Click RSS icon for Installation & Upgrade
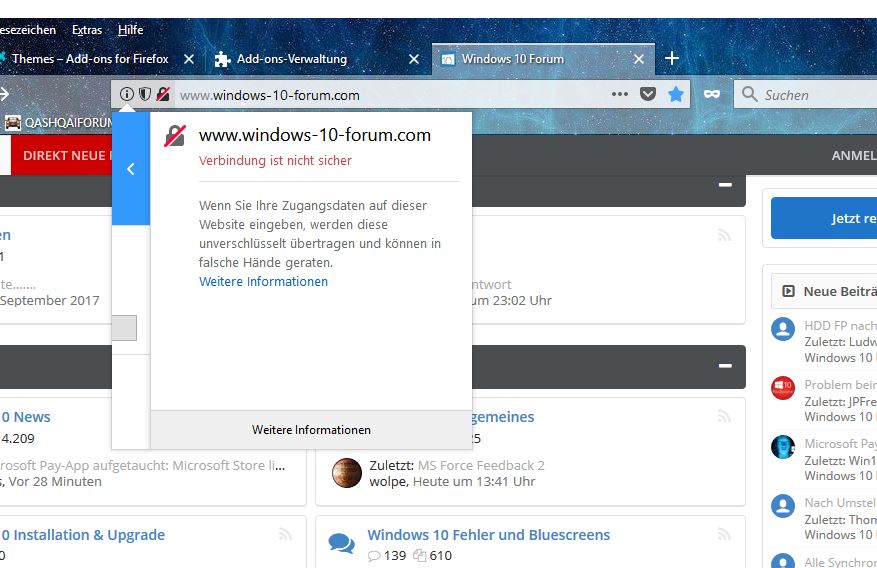The image size is (877, 568). pyautogui.click(x=285, y=534)
